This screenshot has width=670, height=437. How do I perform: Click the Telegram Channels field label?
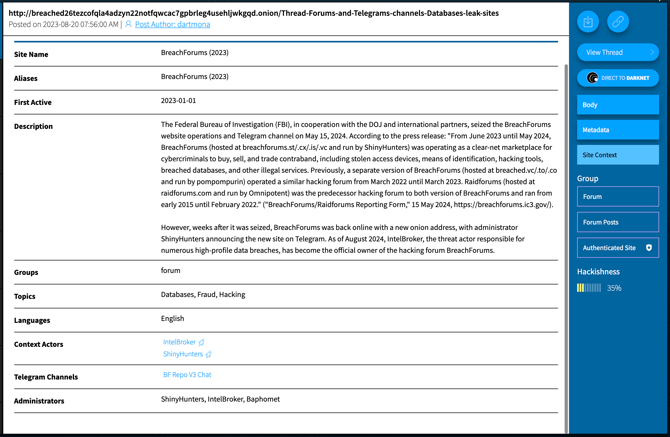tap(46, 377)
